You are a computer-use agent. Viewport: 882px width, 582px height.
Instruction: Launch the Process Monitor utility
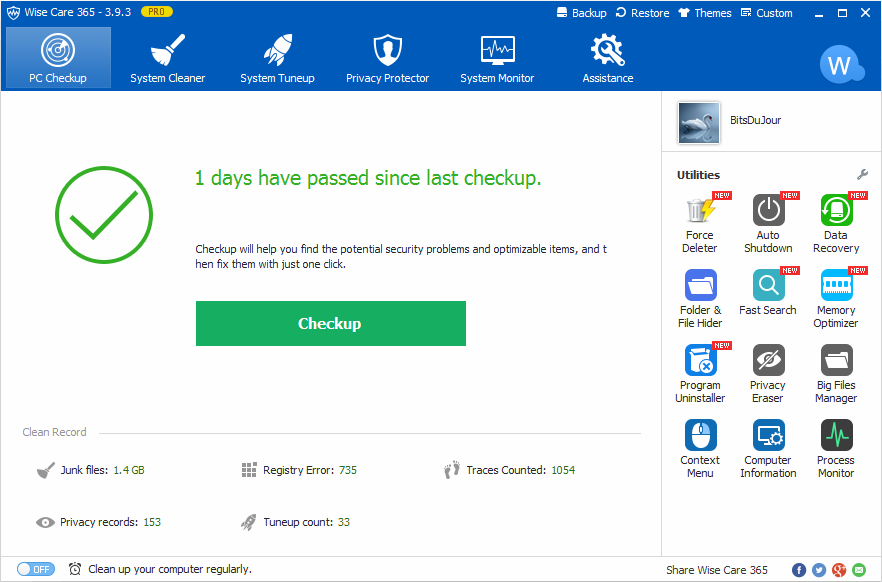836,448
